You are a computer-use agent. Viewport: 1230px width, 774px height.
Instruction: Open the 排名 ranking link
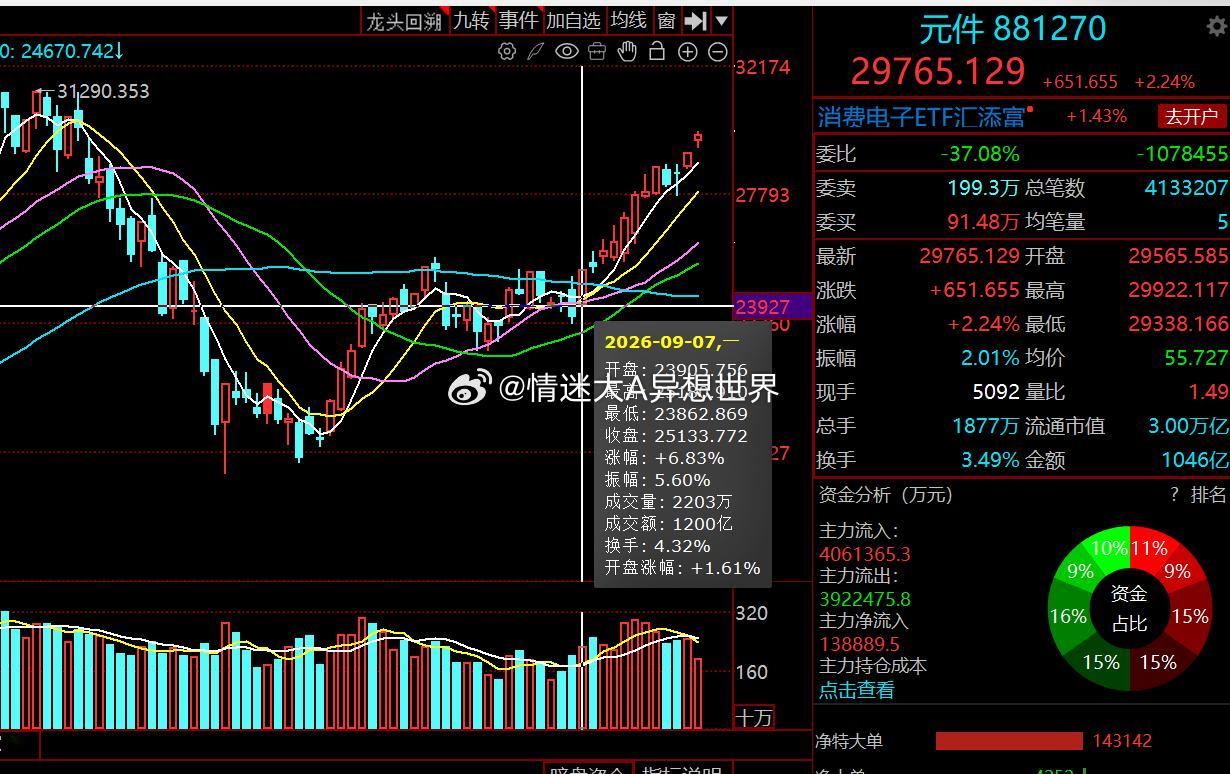pos(1208,494)
